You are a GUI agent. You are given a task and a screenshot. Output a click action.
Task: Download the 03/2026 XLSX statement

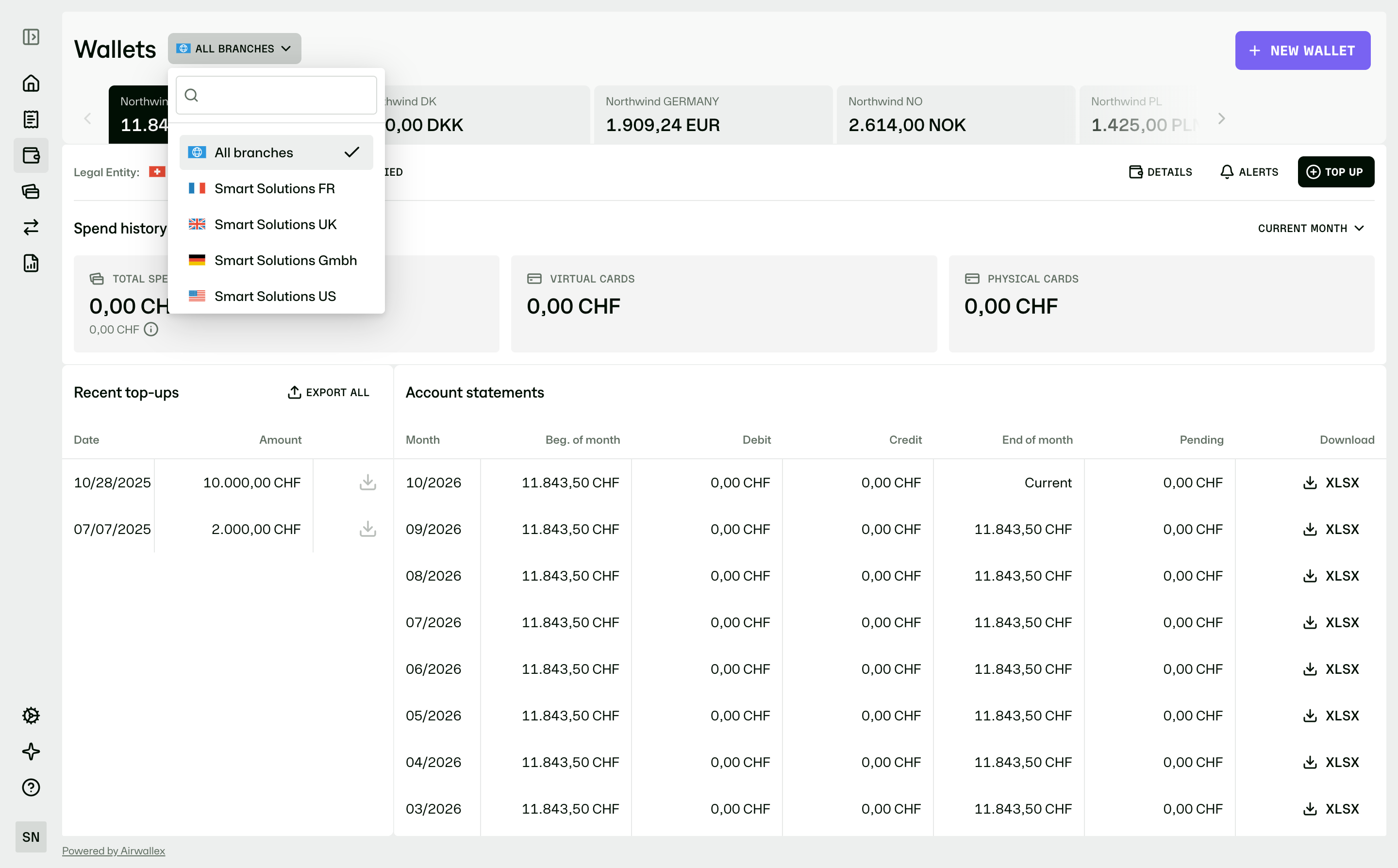1331,808
